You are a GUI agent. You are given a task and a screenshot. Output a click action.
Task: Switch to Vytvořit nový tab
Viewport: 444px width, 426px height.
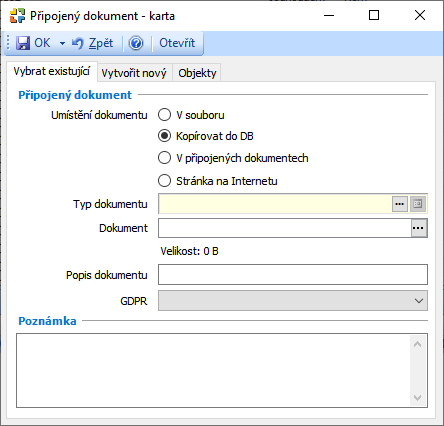(134, 73)
